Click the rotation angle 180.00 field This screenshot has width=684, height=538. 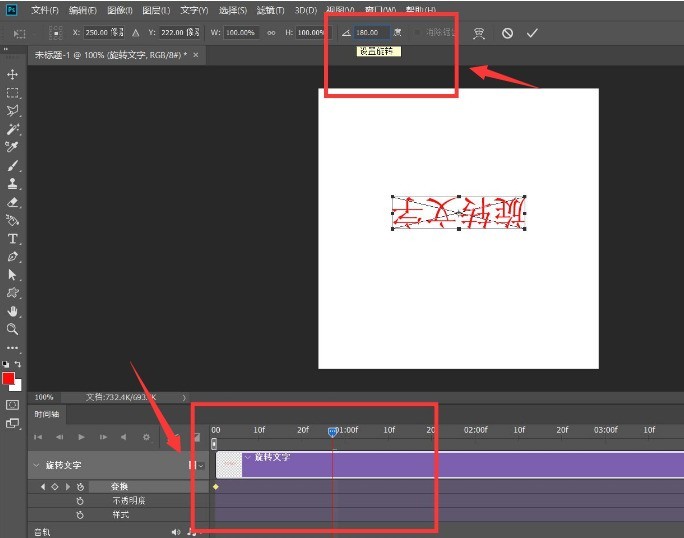point(371,32)
